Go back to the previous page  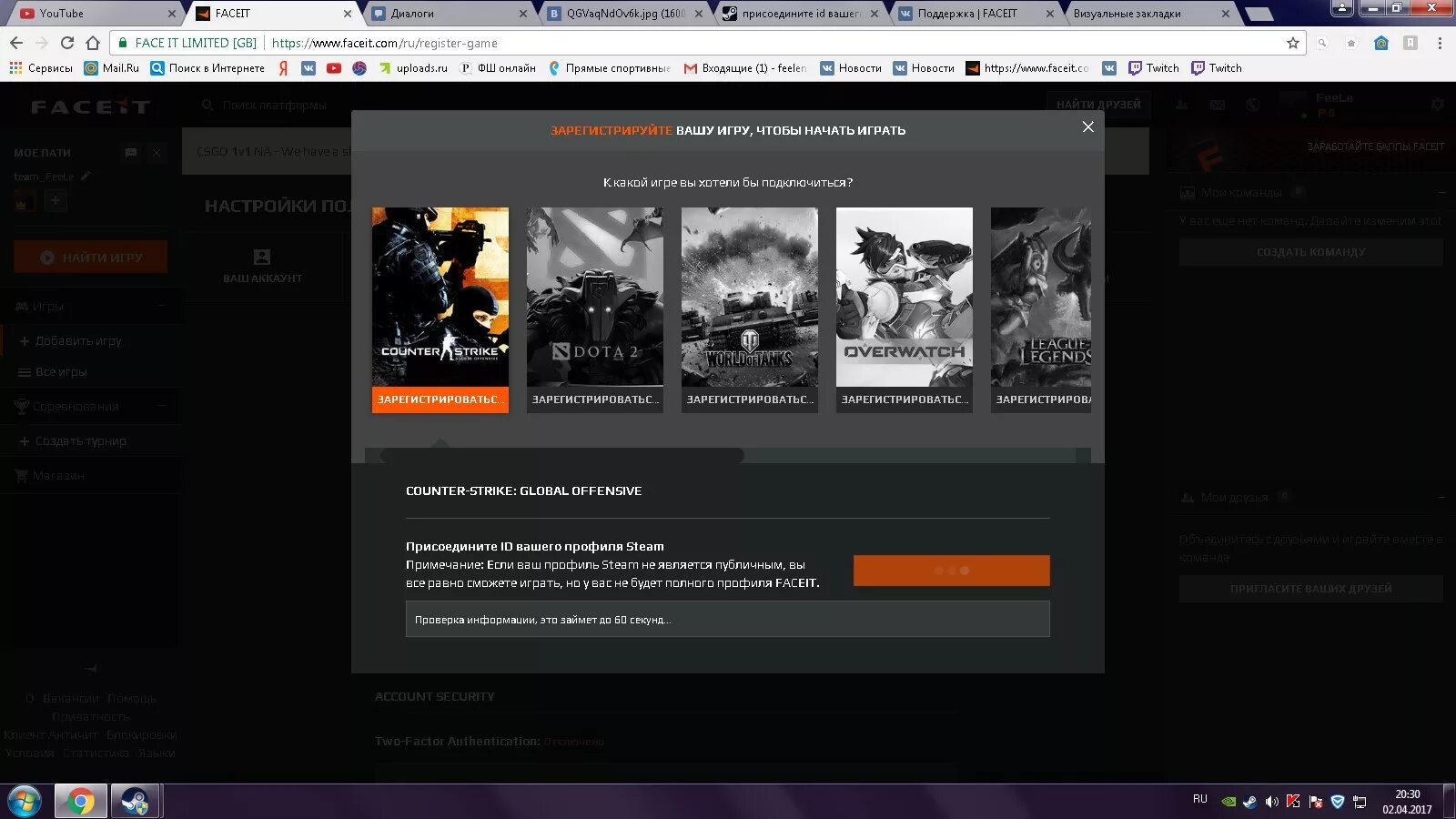16,43
